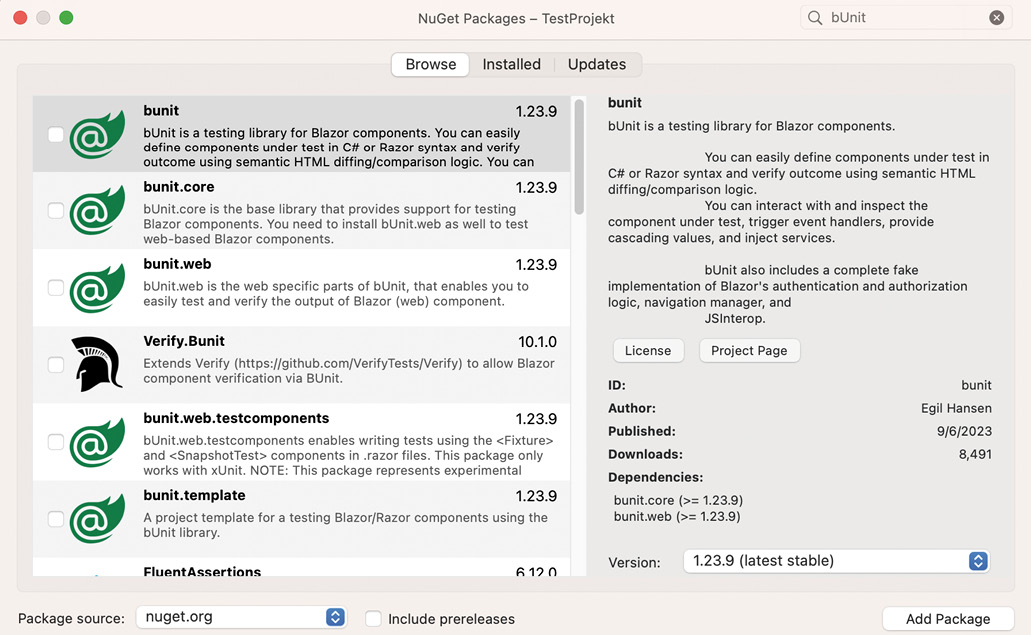Tick the checkbox for bunit.template

[x=56, y=519]
